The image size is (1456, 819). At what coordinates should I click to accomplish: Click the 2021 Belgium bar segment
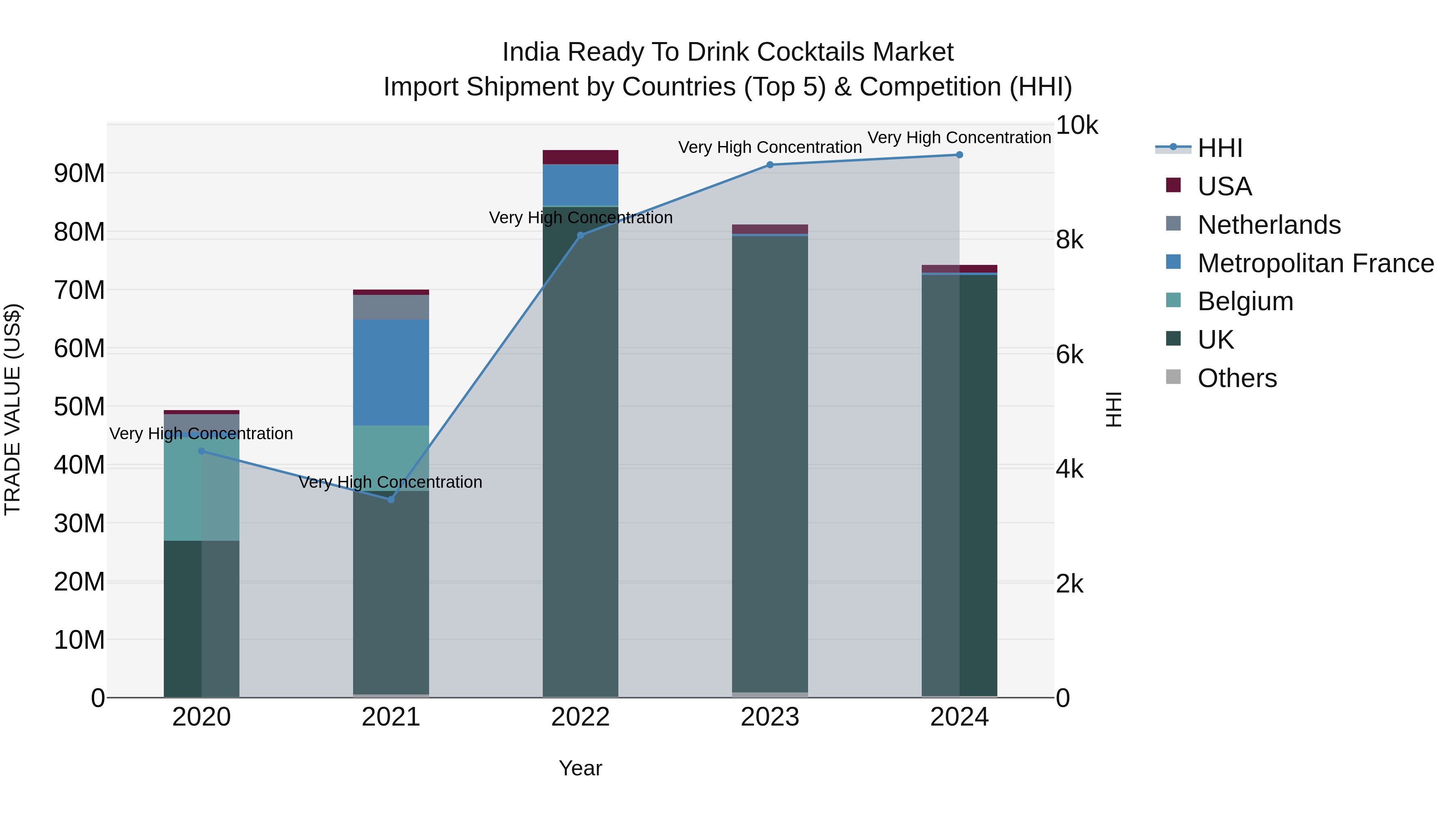click(x=391, y=458)
